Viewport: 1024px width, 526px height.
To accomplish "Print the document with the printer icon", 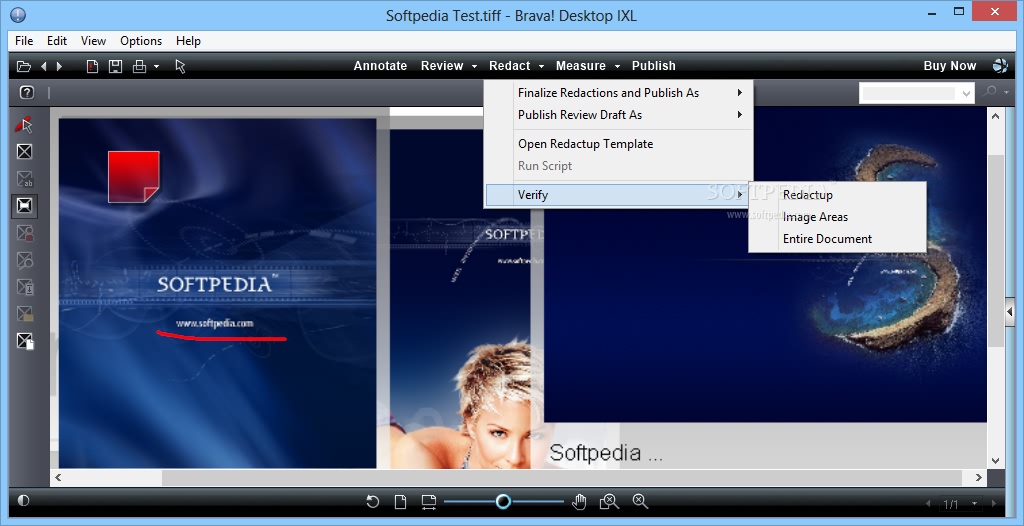I will click(139, 66).
